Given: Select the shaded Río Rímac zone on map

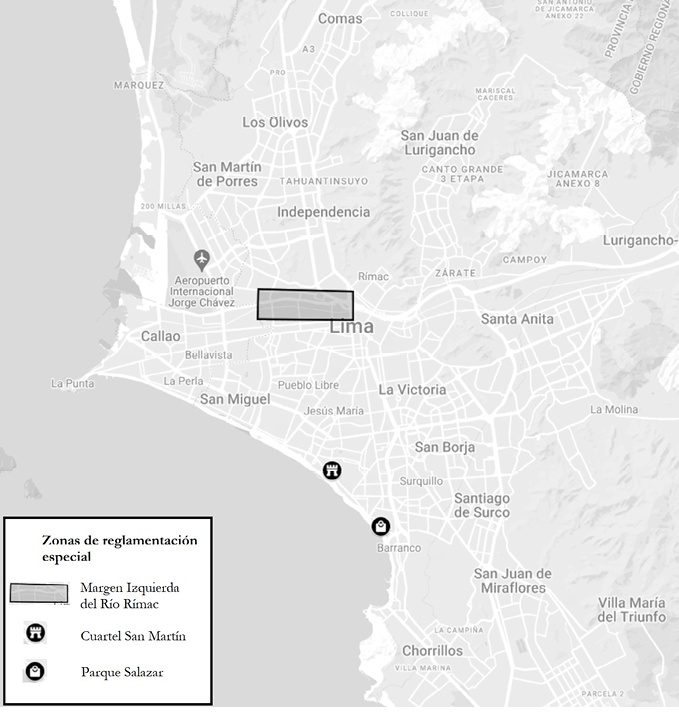Looking at the screenshot, I should pyautogui.click(x=305, y=305).
